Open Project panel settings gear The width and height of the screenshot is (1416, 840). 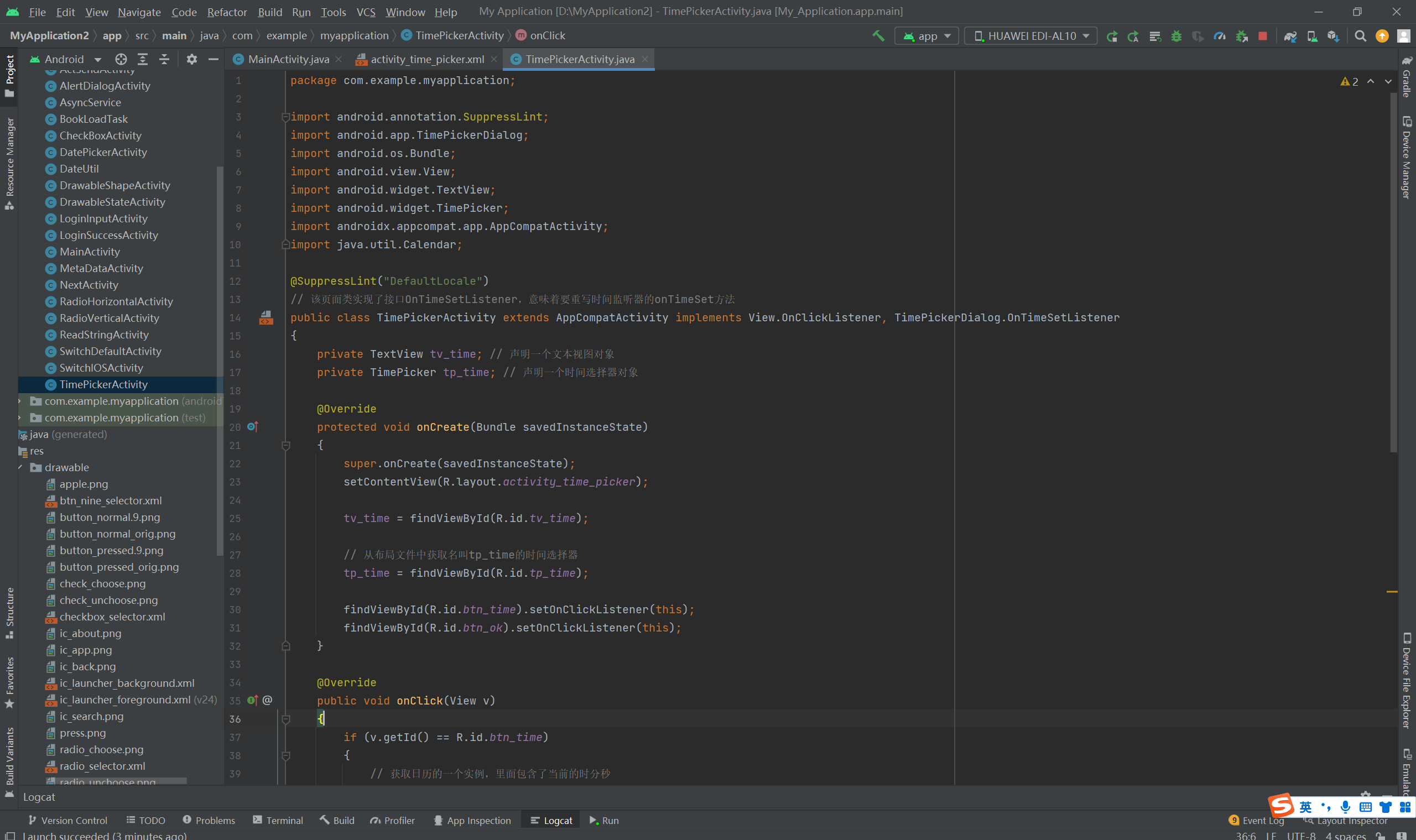(191, 59)
